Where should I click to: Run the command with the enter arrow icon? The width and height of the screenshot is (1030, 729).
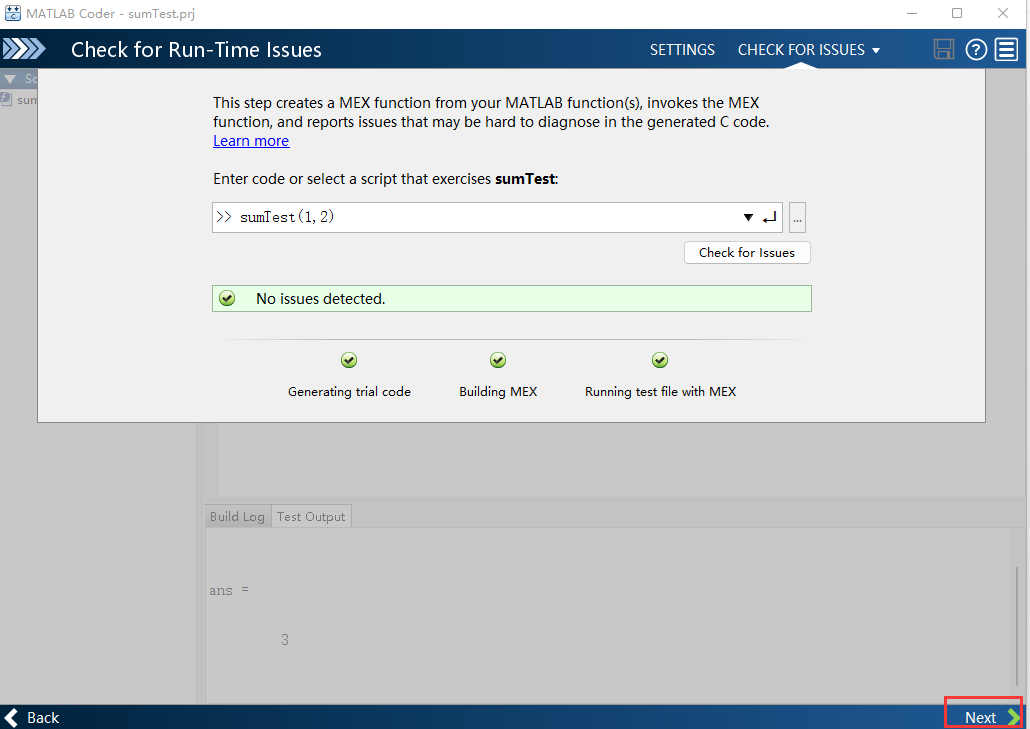tap(769, 217)
